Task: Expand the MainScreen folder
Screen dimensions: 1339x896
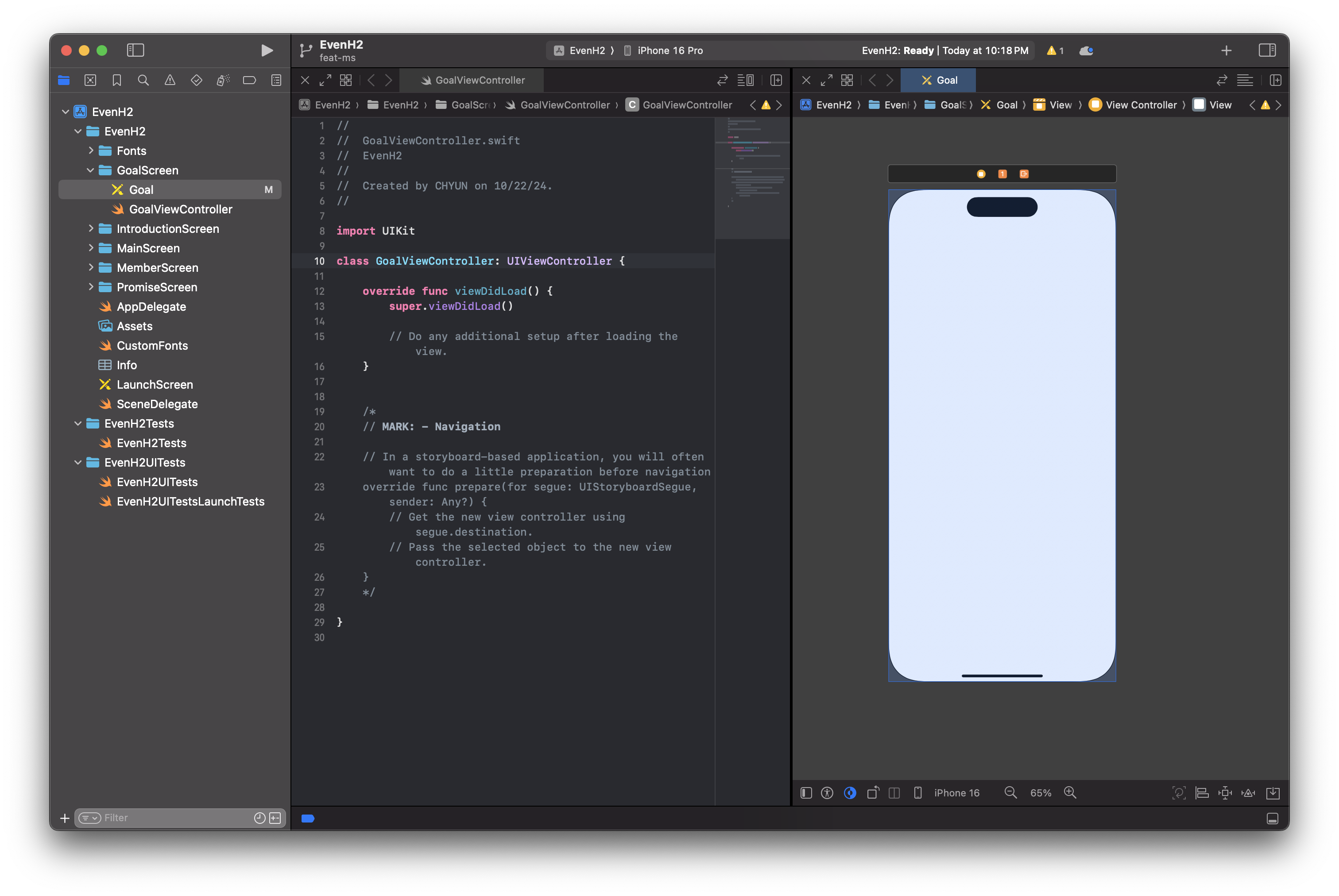Action: (91, 248)
